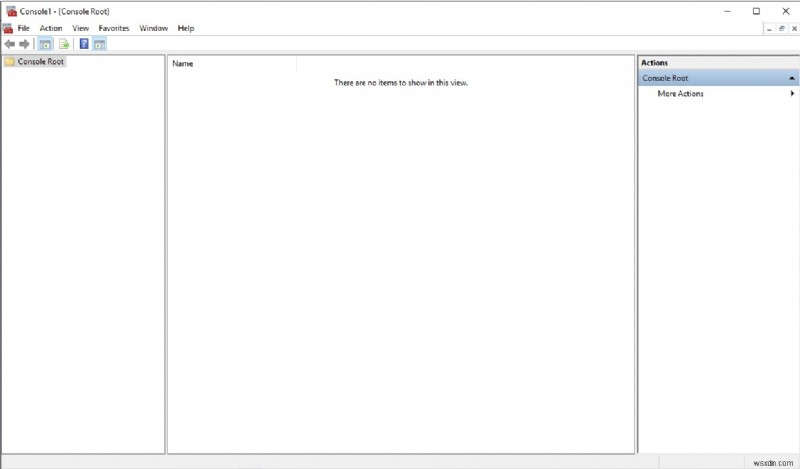800x469 pixels.
Task: Open the Action menu
Action: (51, 29)
